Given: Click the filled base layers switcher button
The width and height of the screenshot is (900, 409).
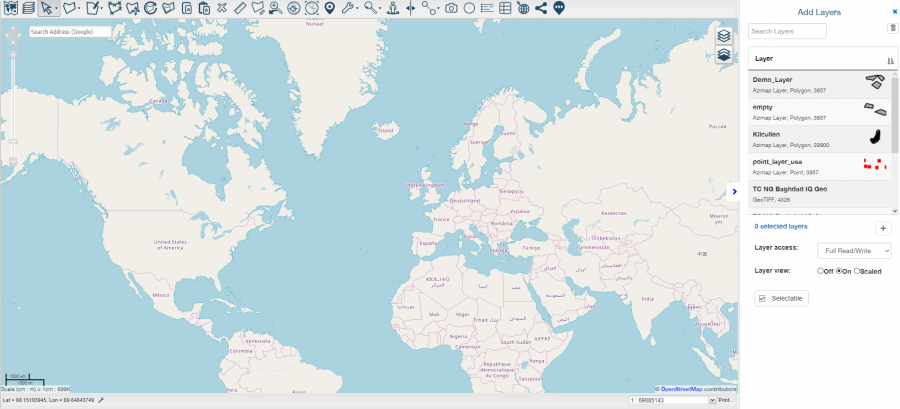Looking at the screenshot, I should pos(724,54).
